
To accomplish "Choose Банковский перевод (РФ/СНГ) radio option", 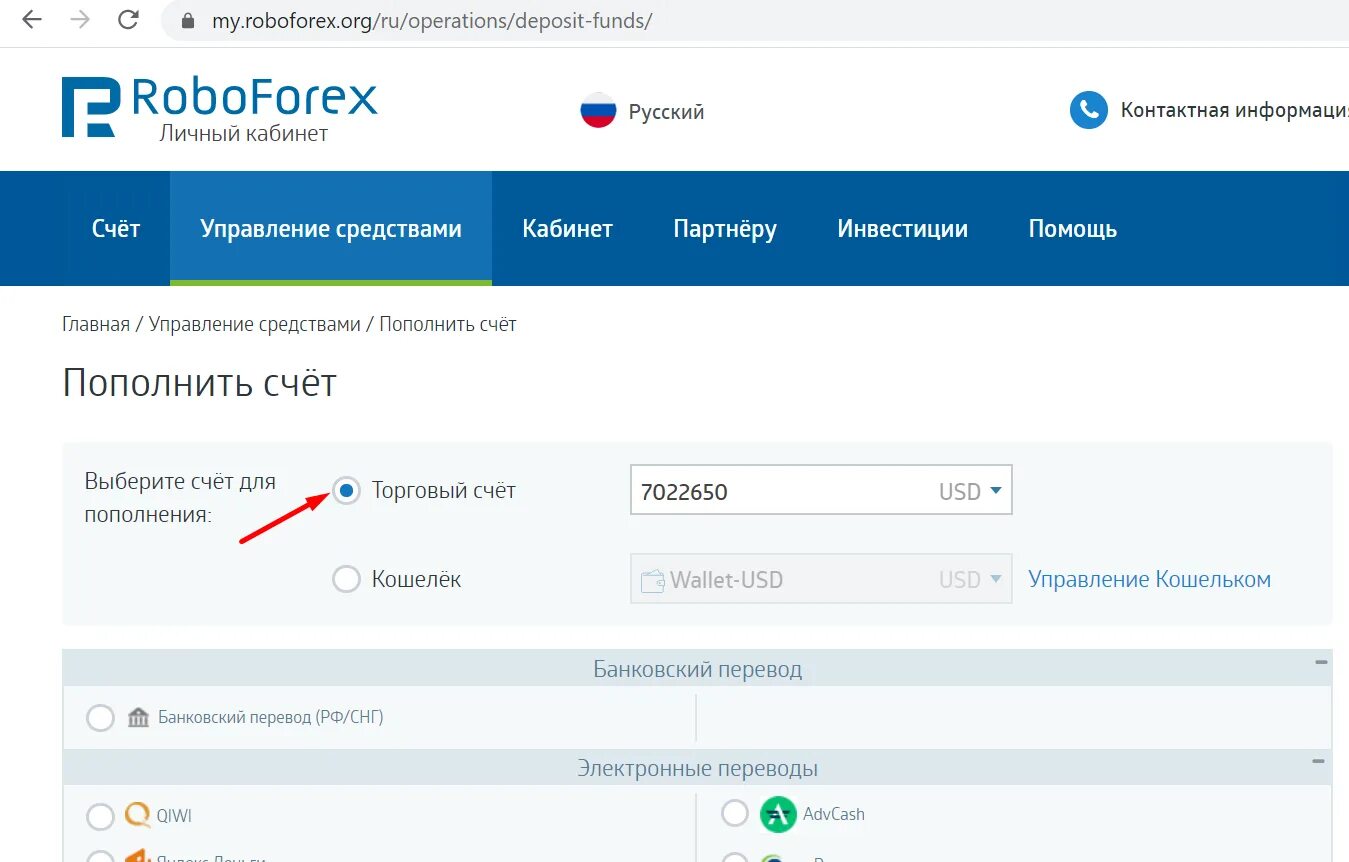I will 100,718.
